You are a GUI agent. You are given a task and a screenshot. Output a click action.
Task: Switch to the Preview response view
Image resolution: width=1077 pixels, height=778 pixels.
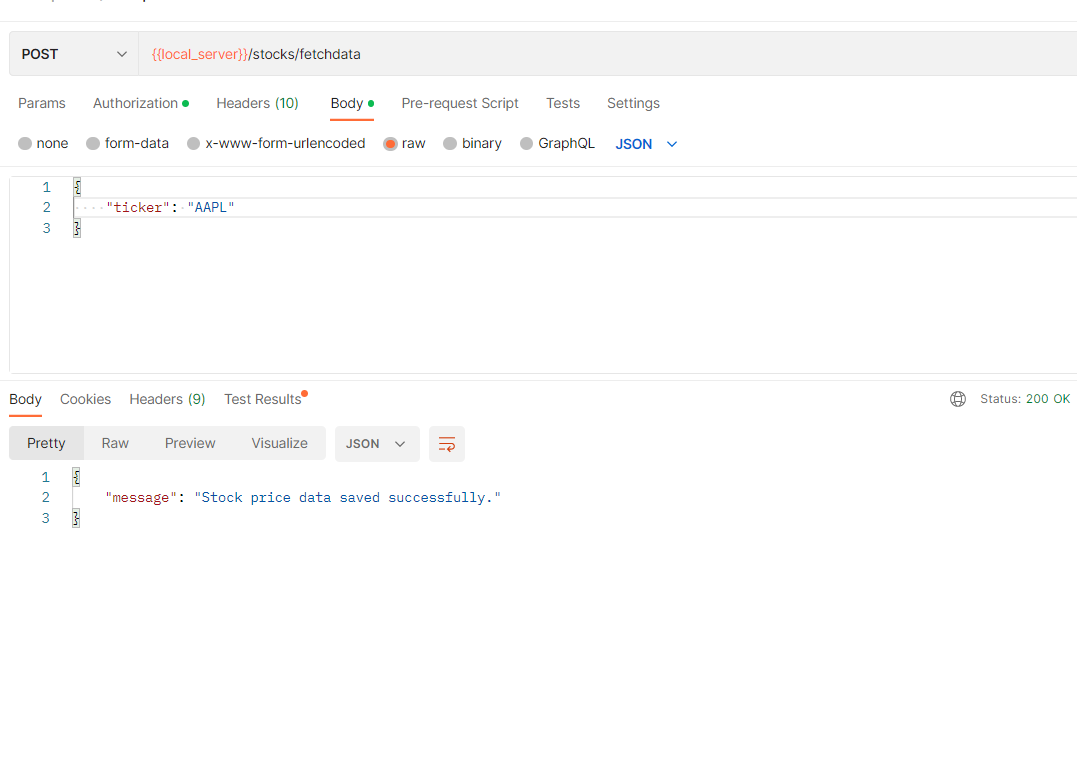click(190, 443)
